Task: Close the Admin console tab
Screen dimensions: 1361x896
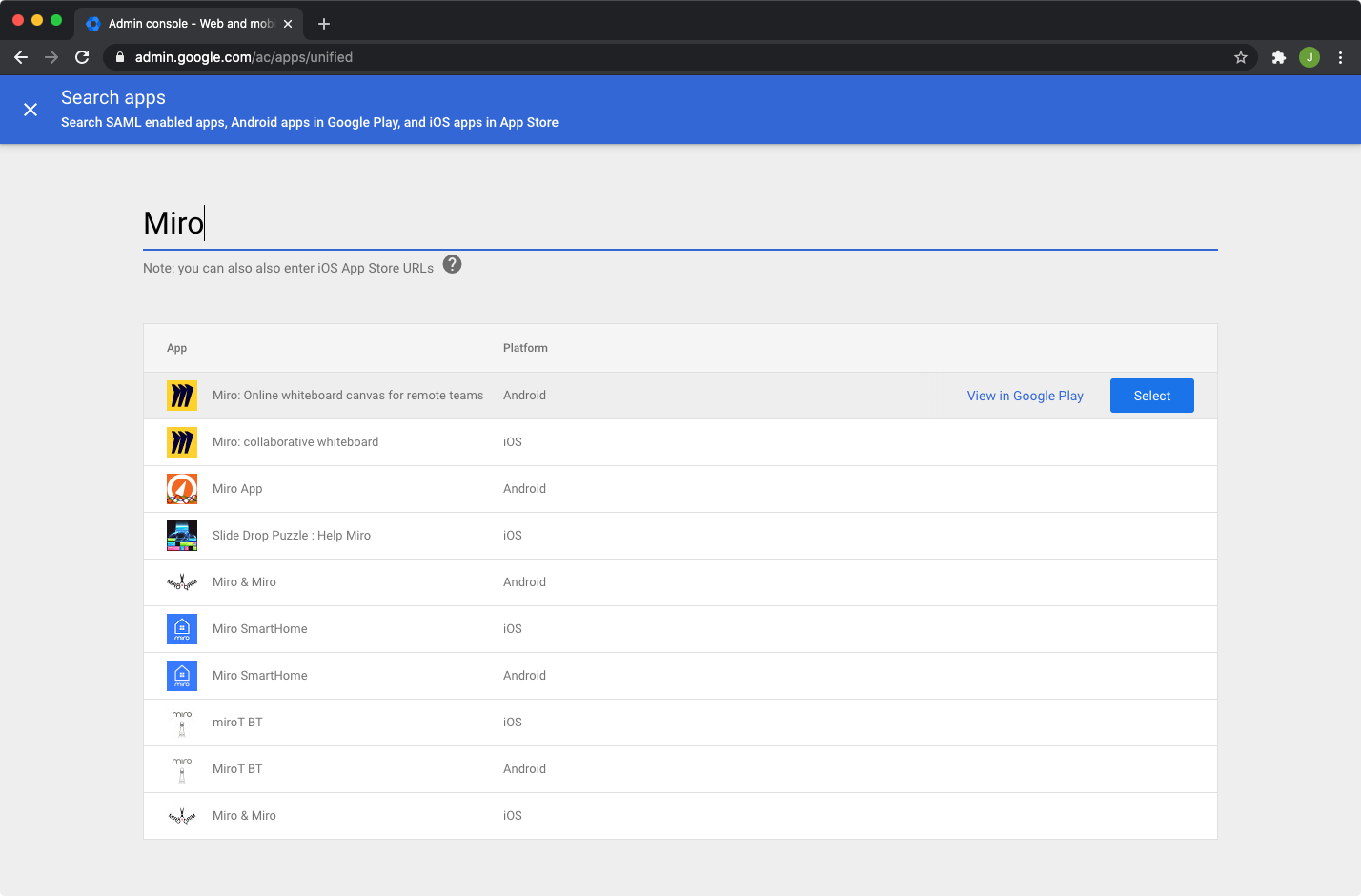Action: pyautogui.click(x=288, y=24)
